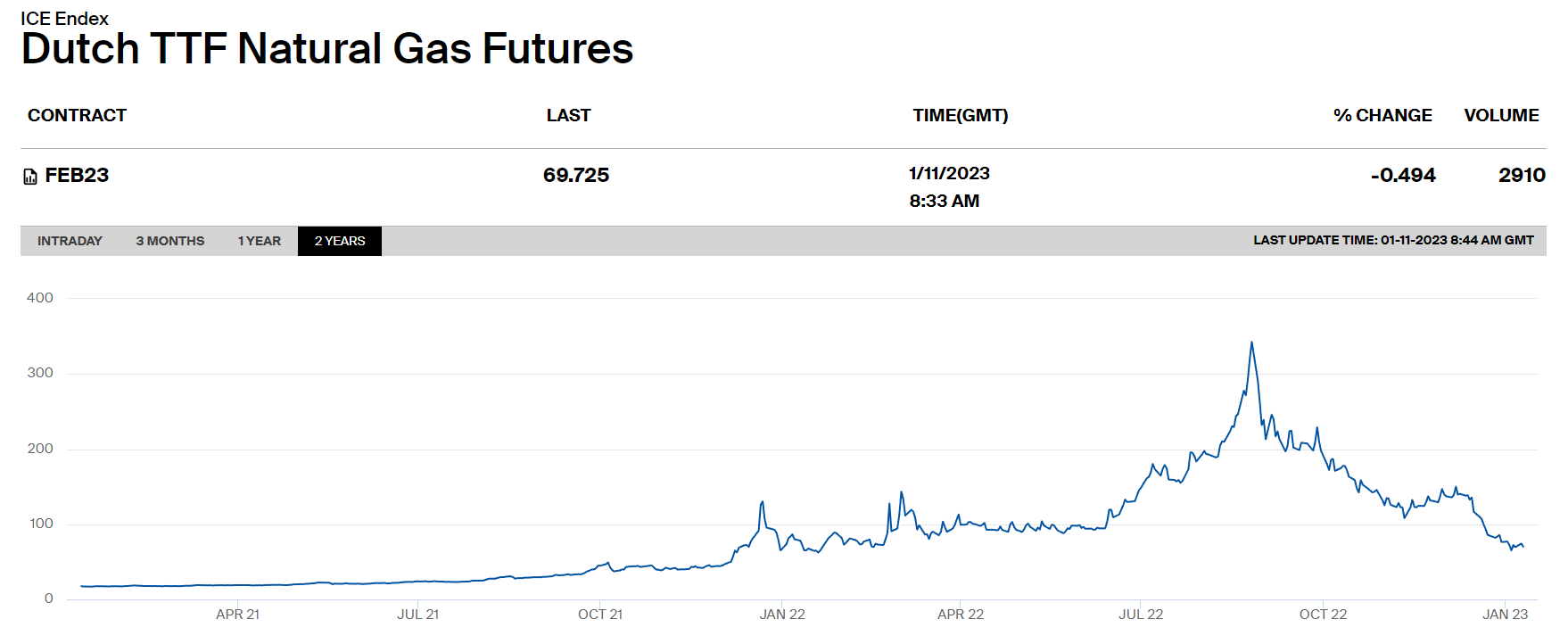This screenshot has width=1568, height=644.
Task: Click the last update time text
Action: (1393, 240)
